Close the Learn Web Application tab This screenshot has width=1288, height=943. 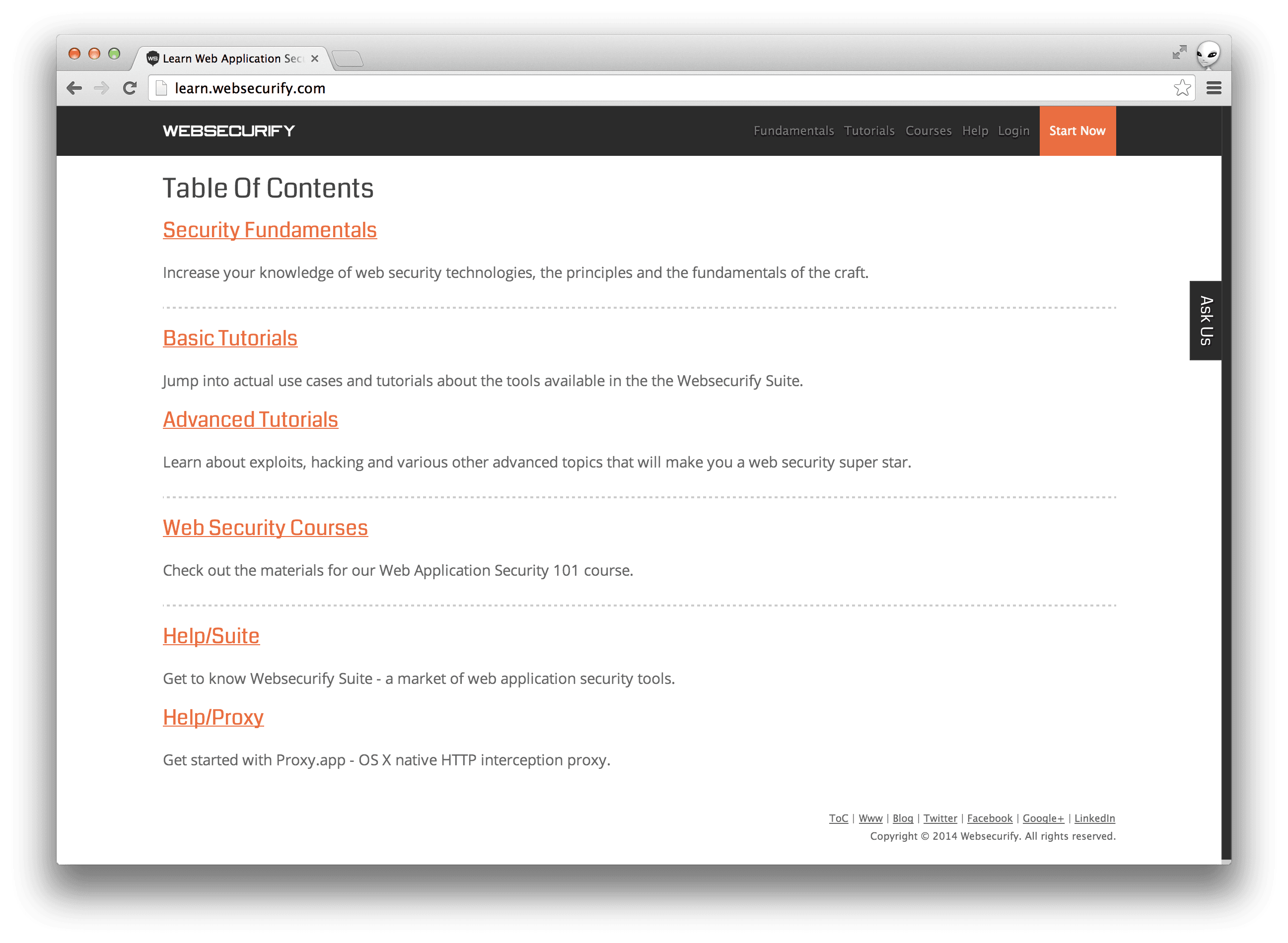tap(315, 59)
